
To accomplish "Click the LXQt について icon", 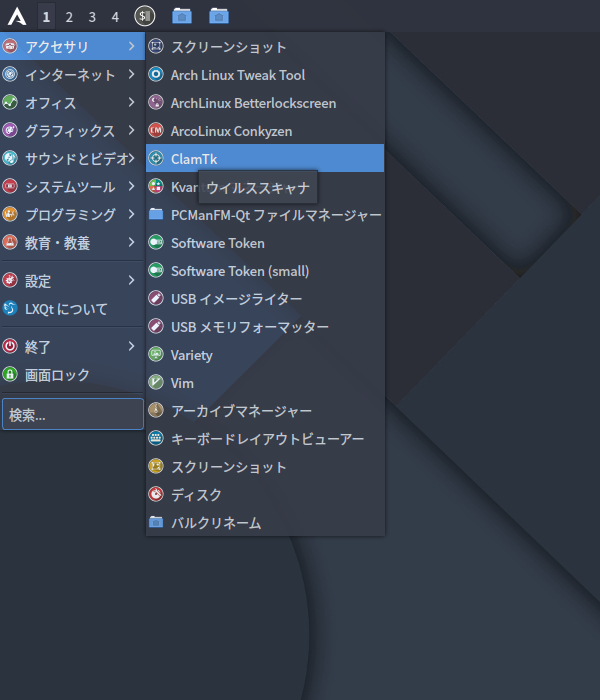I will [10, 308].
